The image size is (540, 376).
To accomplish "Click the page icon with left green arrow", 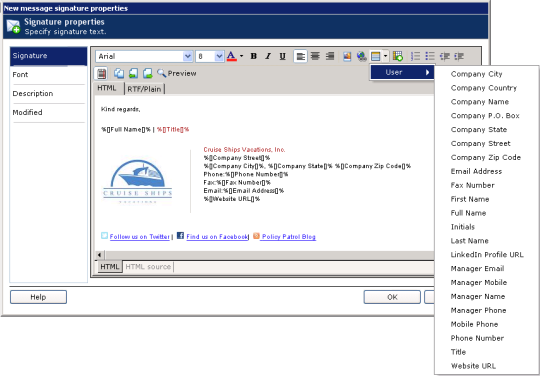I will (x=133, y=73).
